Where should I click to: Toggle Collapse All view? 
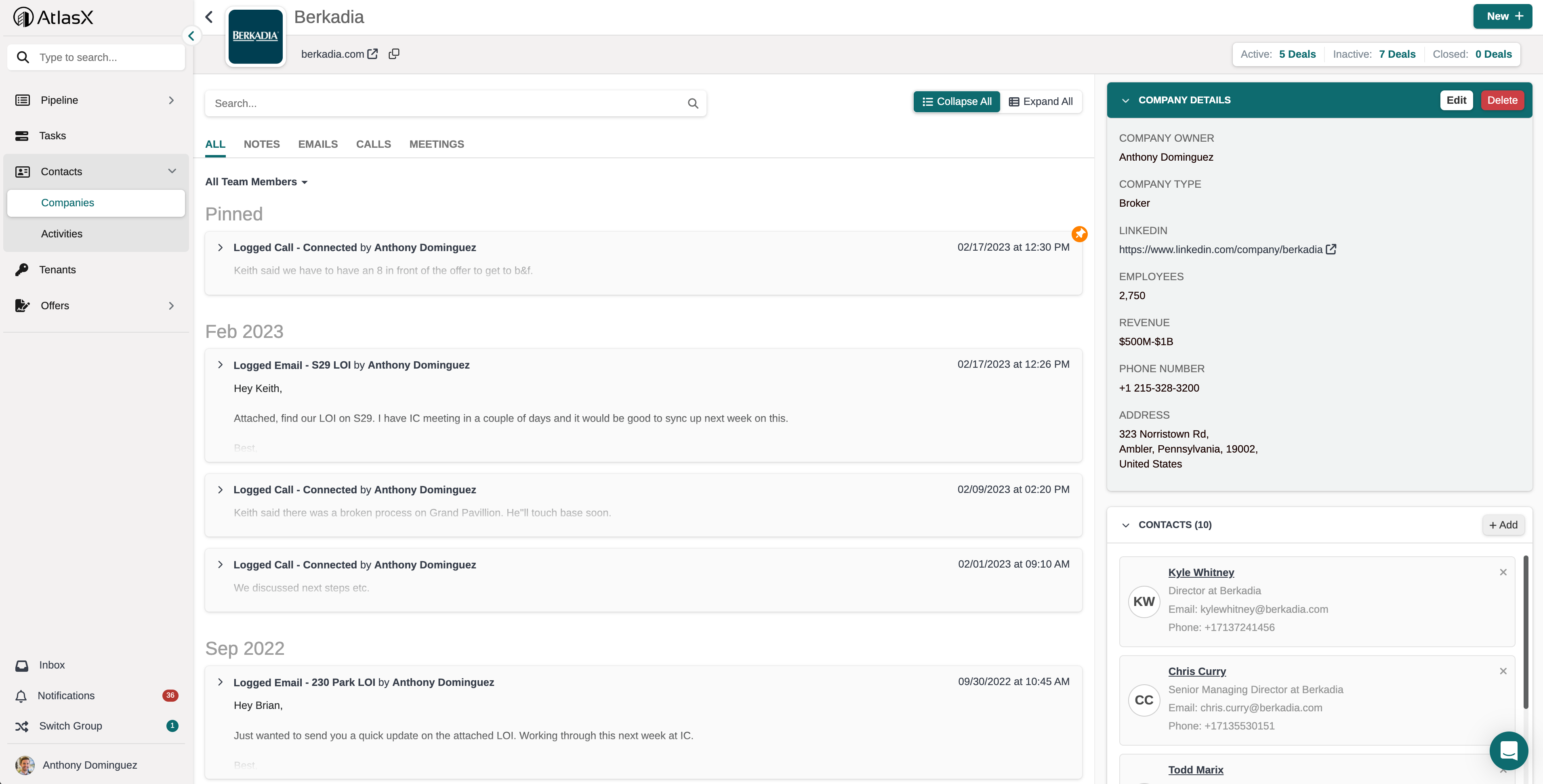[956, 102]
